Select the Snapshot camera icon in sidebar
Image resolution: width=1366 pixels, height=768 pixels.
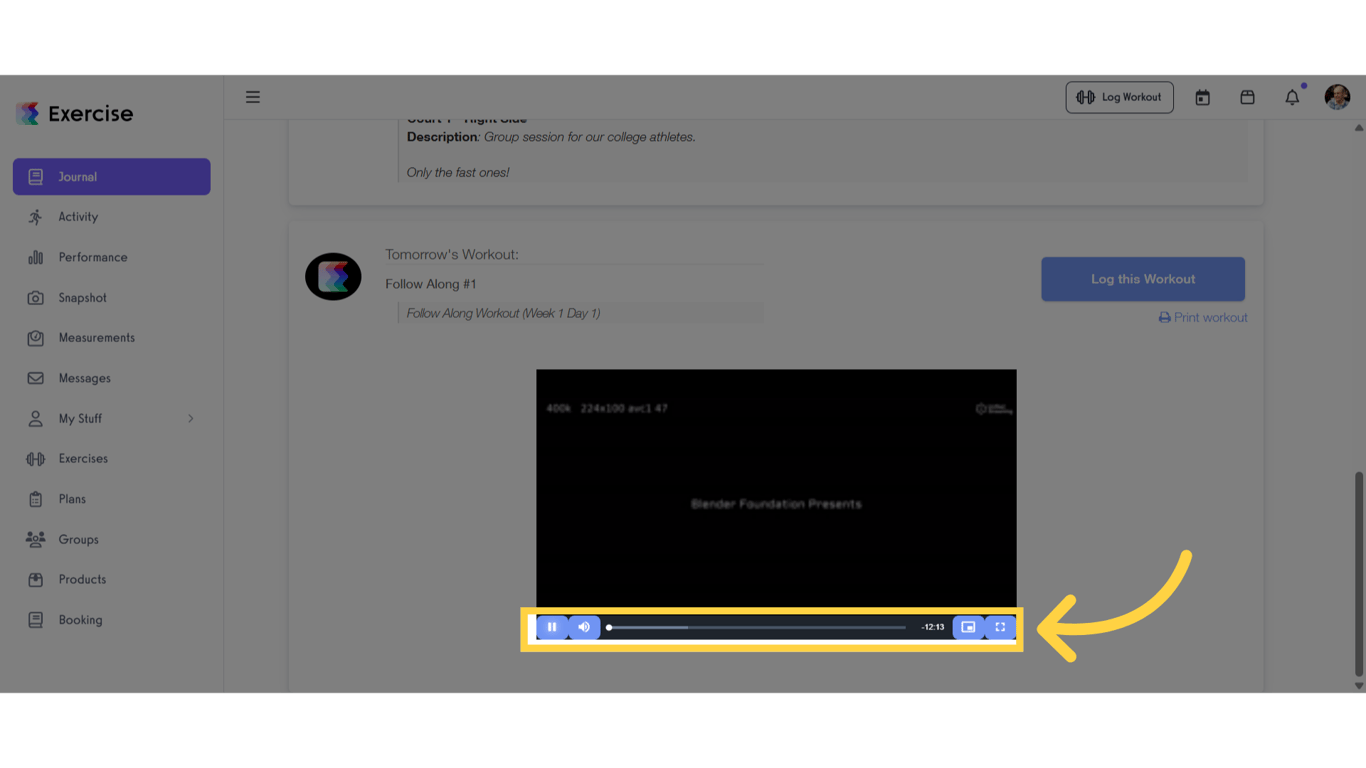[35, 297]
